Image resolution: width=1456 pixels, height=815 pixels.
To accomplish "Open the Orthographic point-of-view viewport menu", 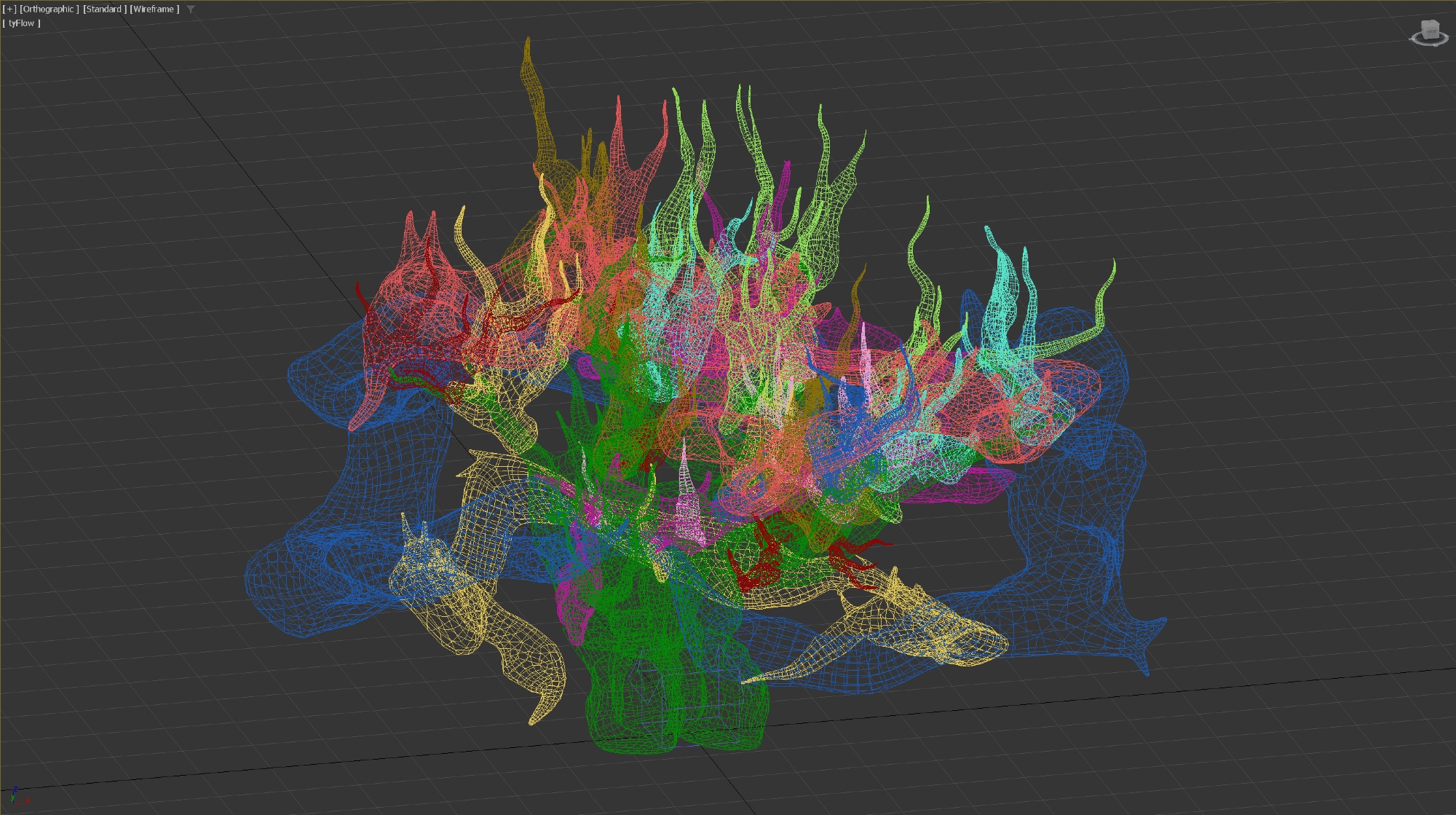I will coord(49,9).
